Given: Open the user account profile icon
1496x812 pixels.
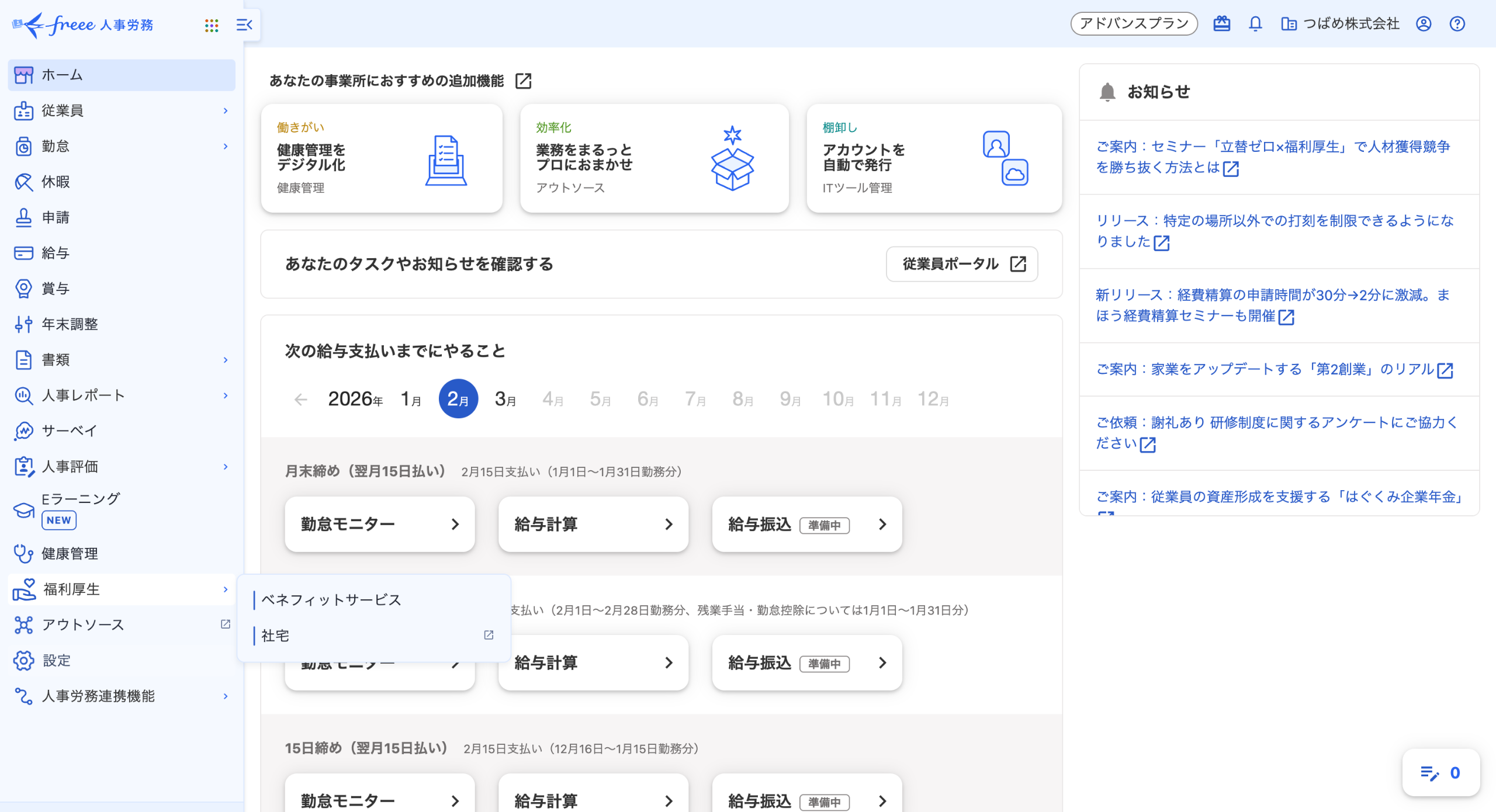Looking at the screenshot, I should click(x=1423, y=24).
